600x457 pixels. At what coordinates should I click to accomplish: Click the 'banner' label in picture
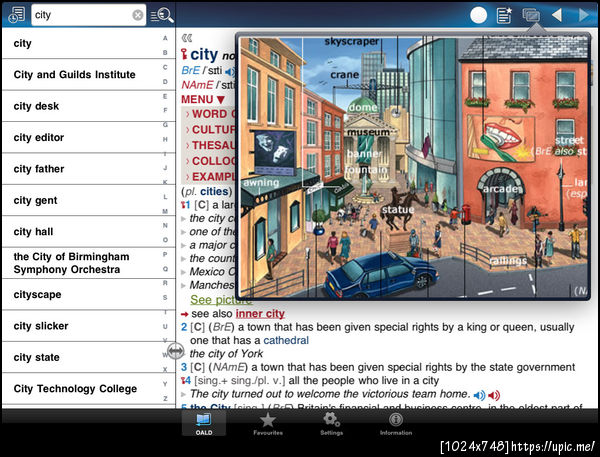364,154
